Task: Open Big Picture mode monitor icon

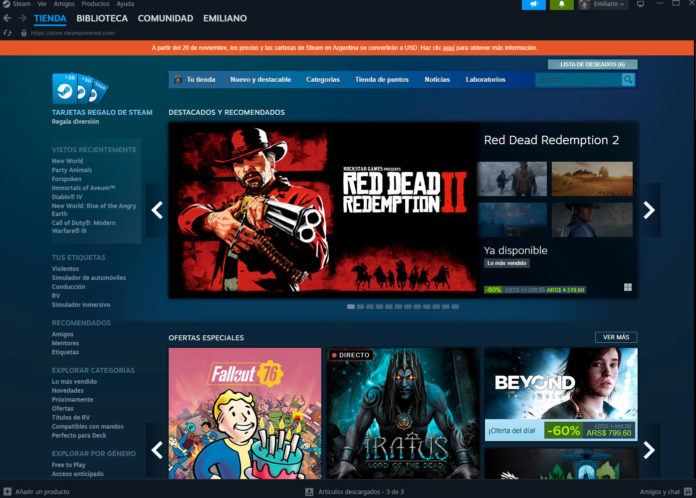Action: pos(641,4)
